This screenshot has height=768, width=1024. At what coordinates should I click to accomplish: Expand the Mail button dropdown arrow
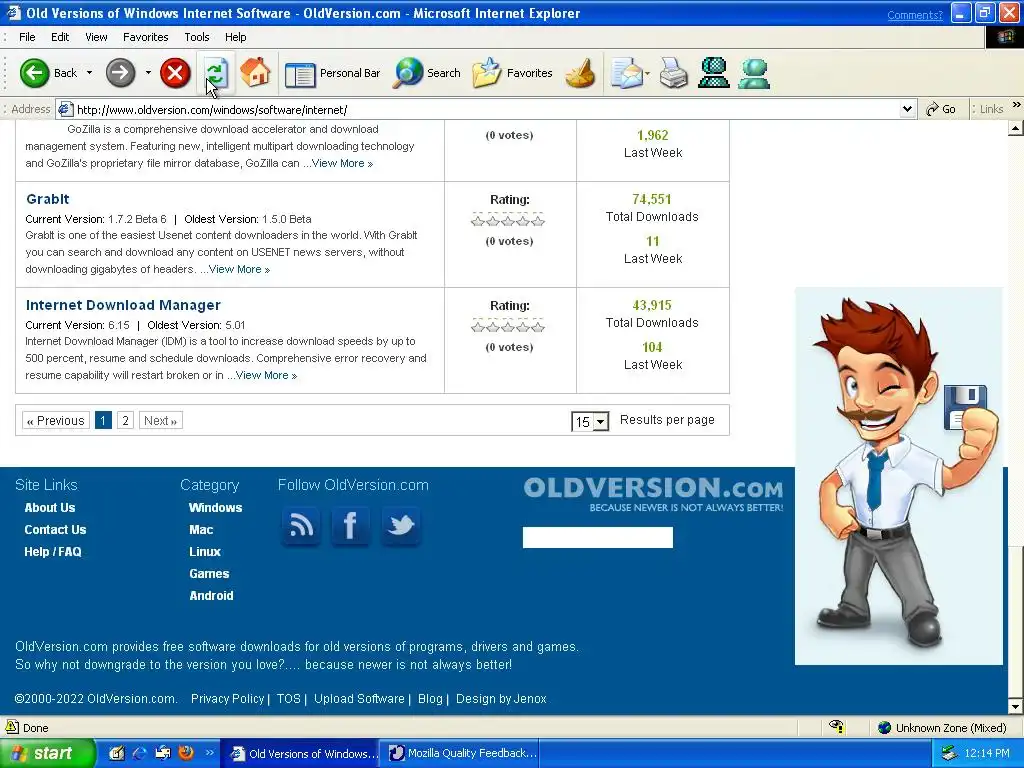[647, 73]
